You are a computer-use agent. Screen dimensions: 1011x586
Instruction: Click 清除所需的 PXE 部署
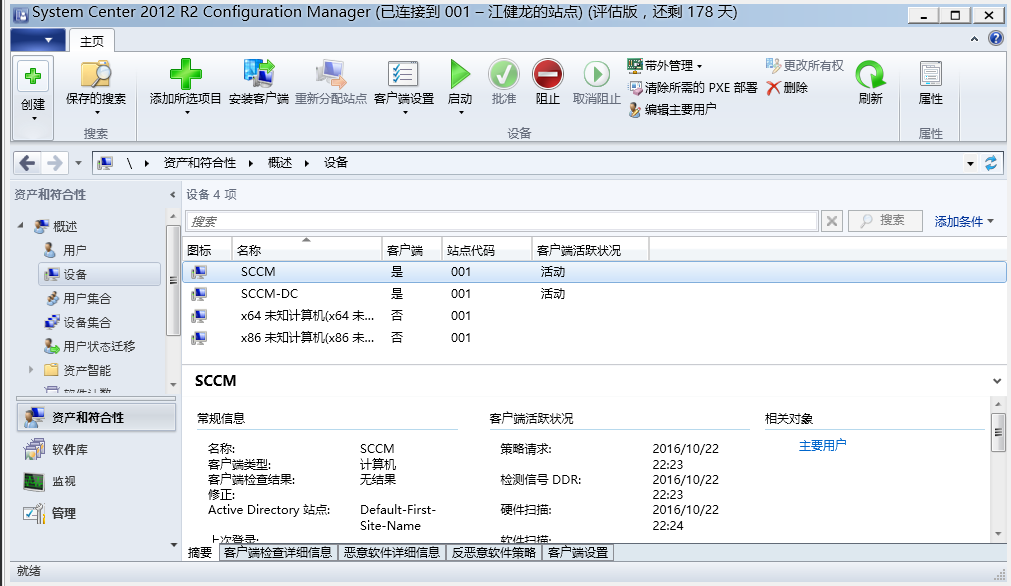pyautogui.click(x=693, y=88)
